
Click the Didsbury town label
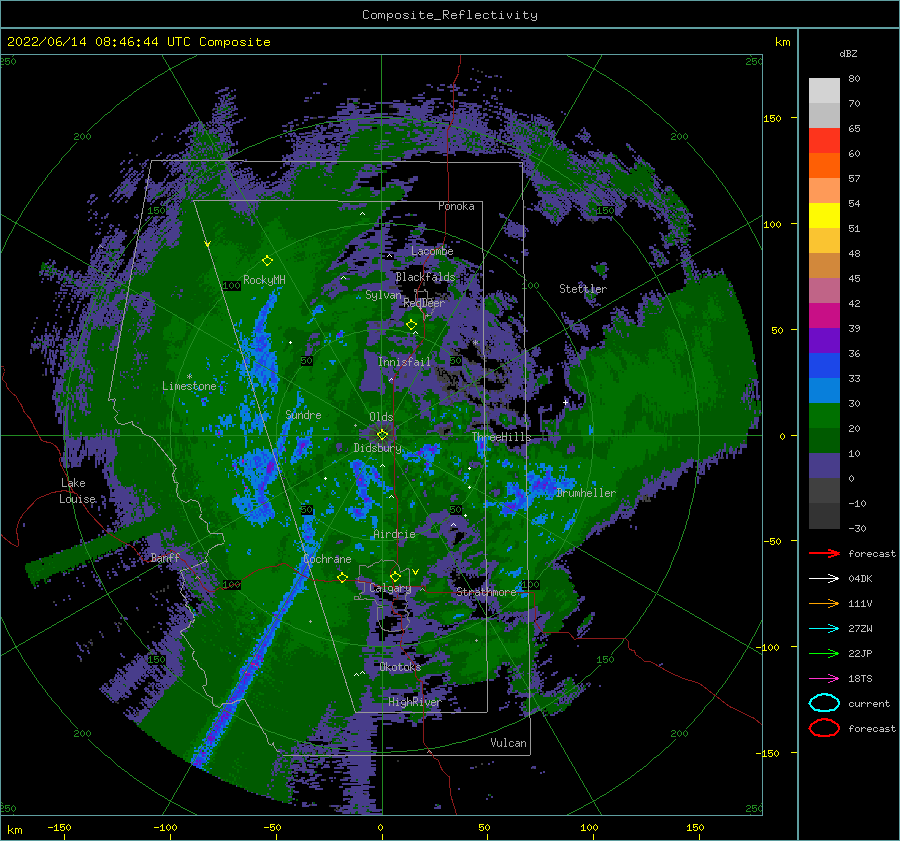[x=378, y=448]
